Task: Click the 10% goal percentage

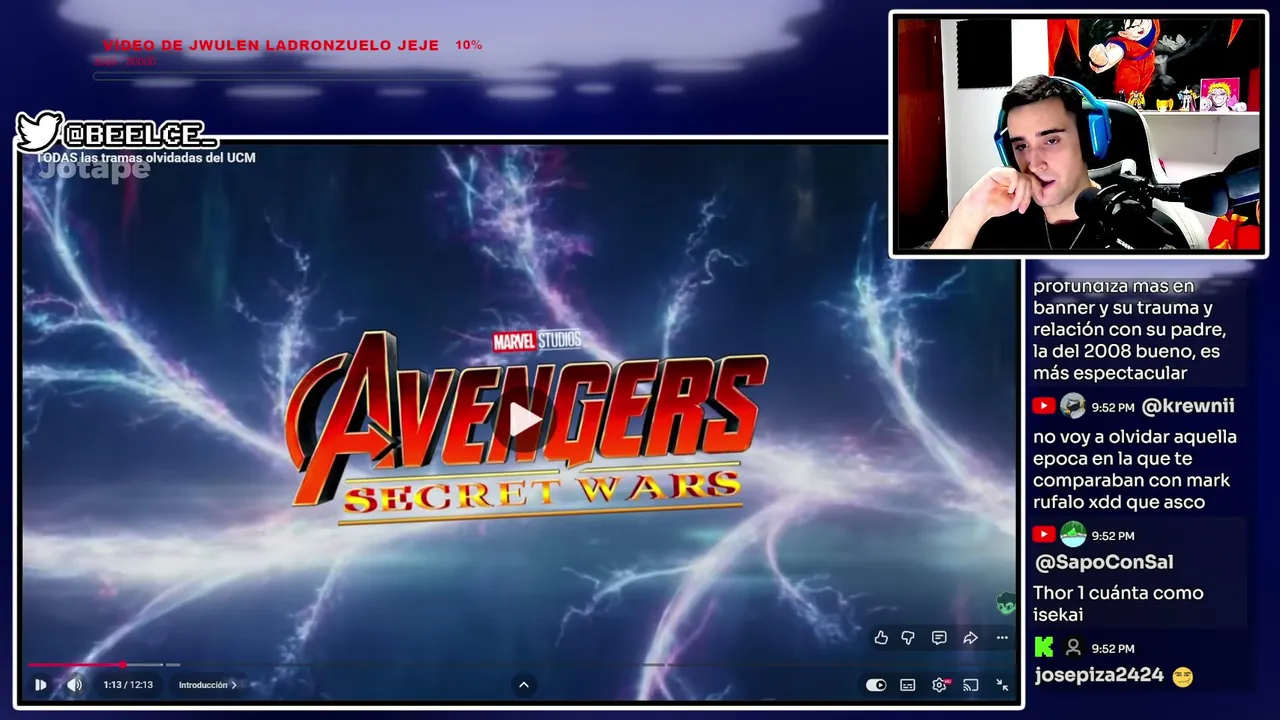Action: (x=469, y=45)
